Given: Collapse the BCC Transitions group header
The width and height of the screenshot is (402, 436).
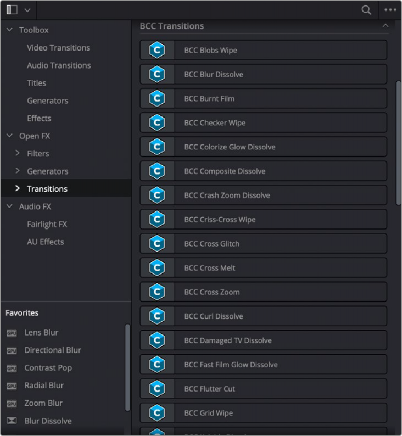Looking at the screenshot, I should [385, 26].
